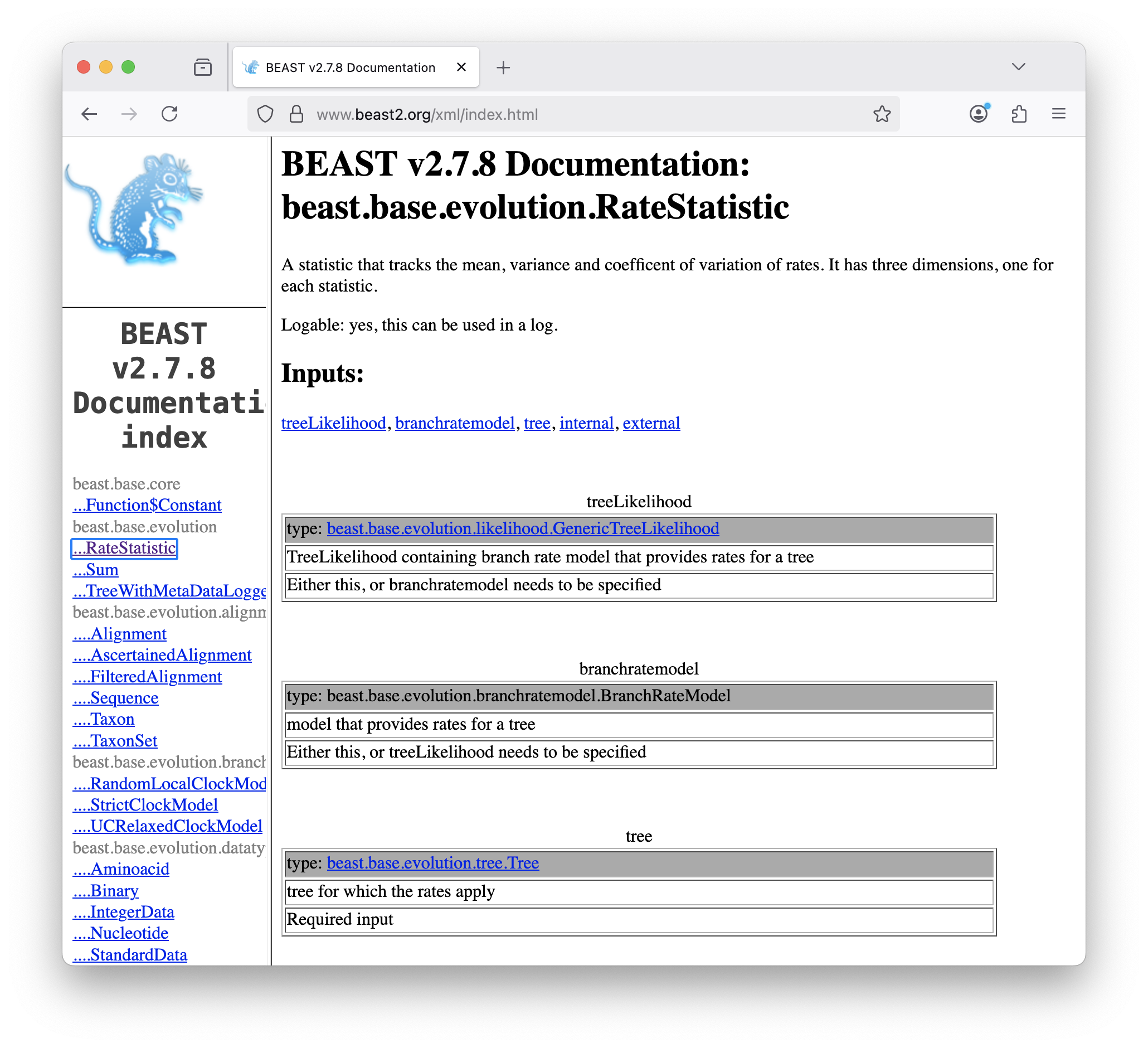Viewport: 1148px width, 1048px height.
Task: Close the BEAST v2.7.8 Documentation tab
Action: pyautogui.click(x=462, y=67)
